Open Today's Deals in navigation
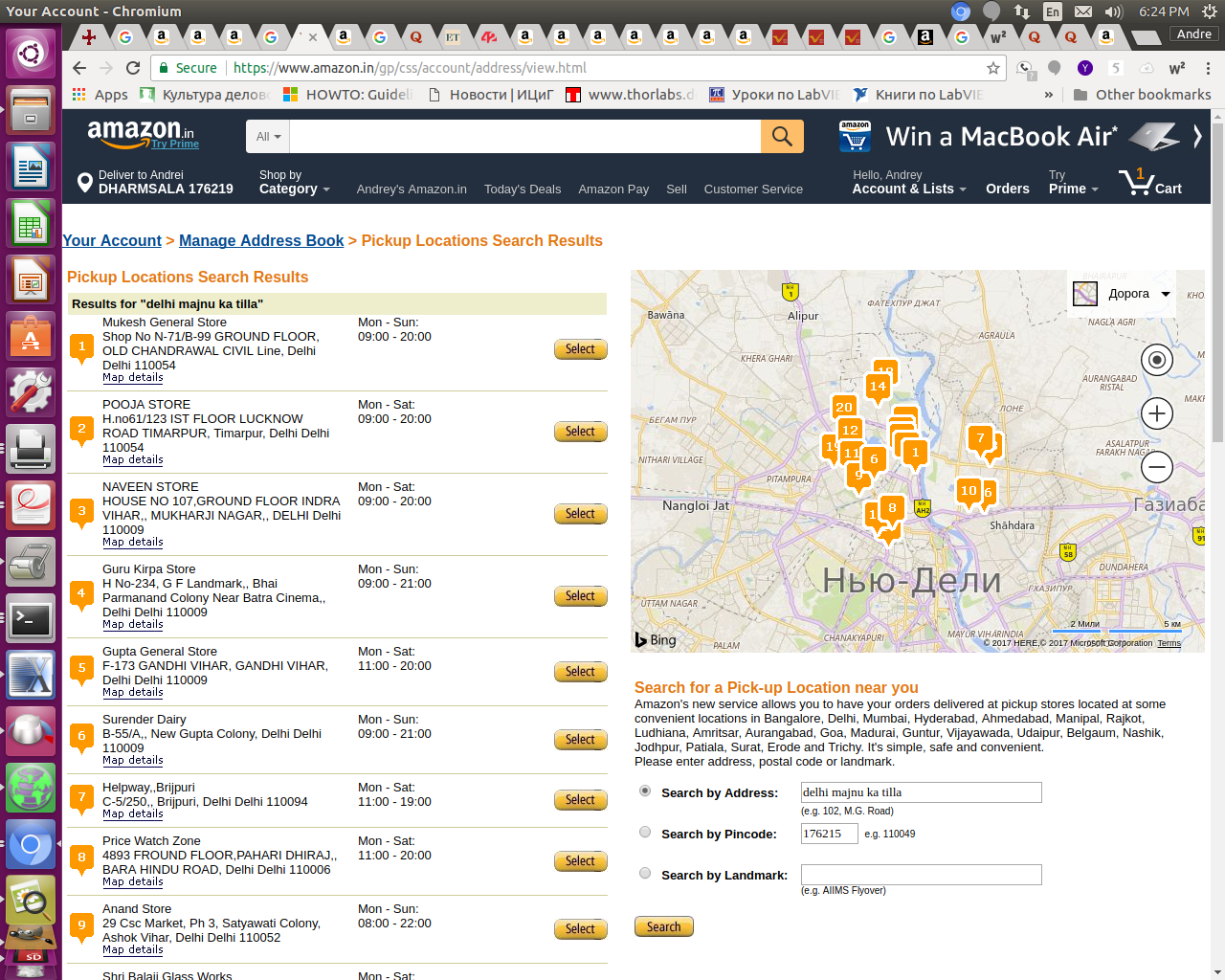 pos(522,189)
